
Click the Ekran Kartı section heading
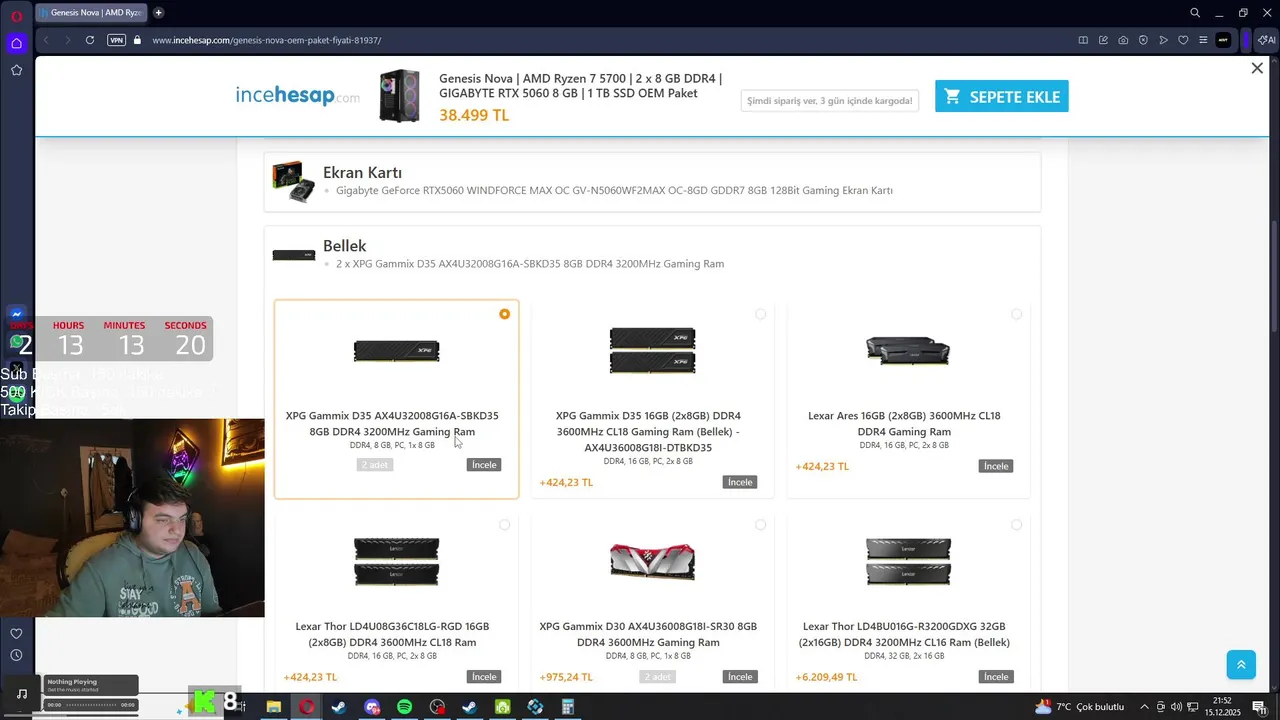[x=362, y=172]
